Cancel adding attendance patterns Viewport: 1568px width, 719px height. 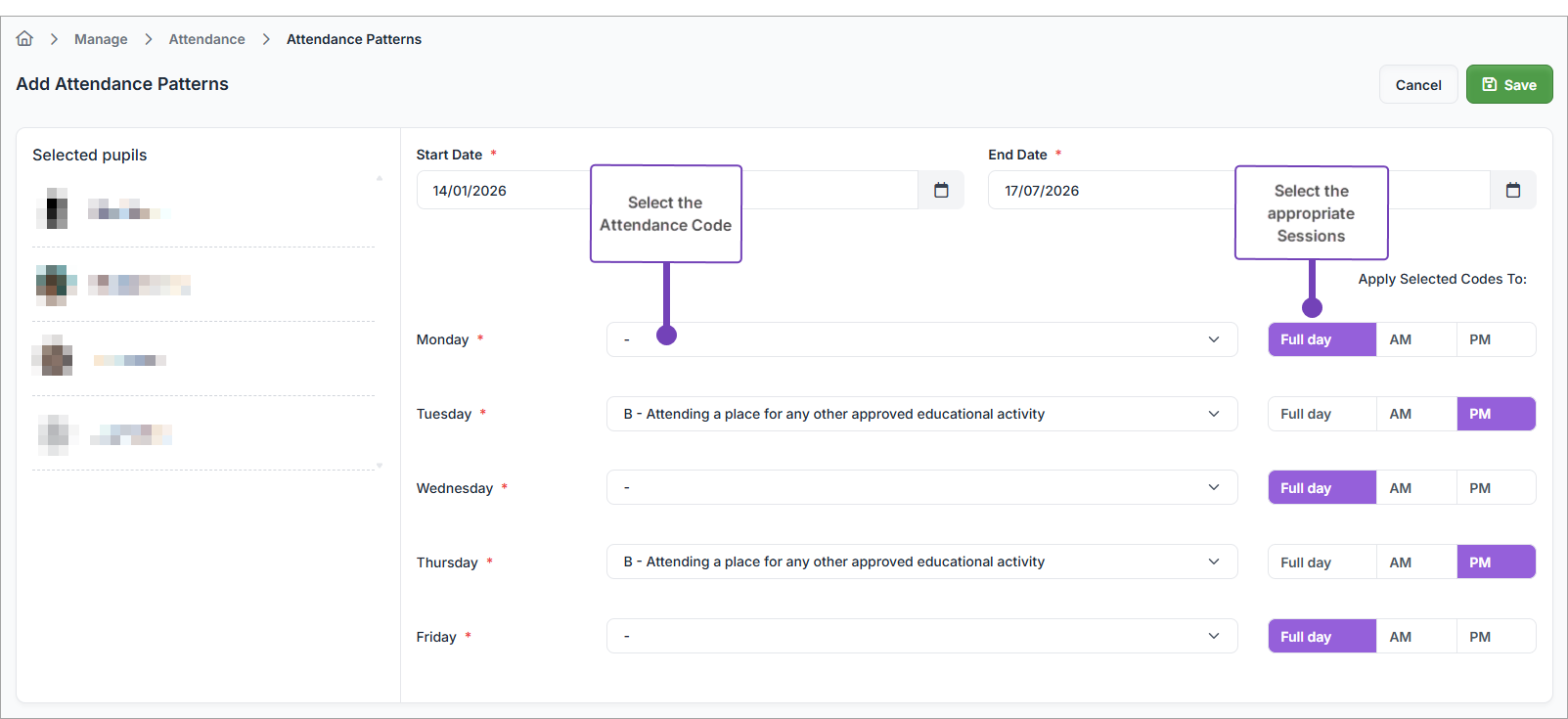click(1417, 85)
